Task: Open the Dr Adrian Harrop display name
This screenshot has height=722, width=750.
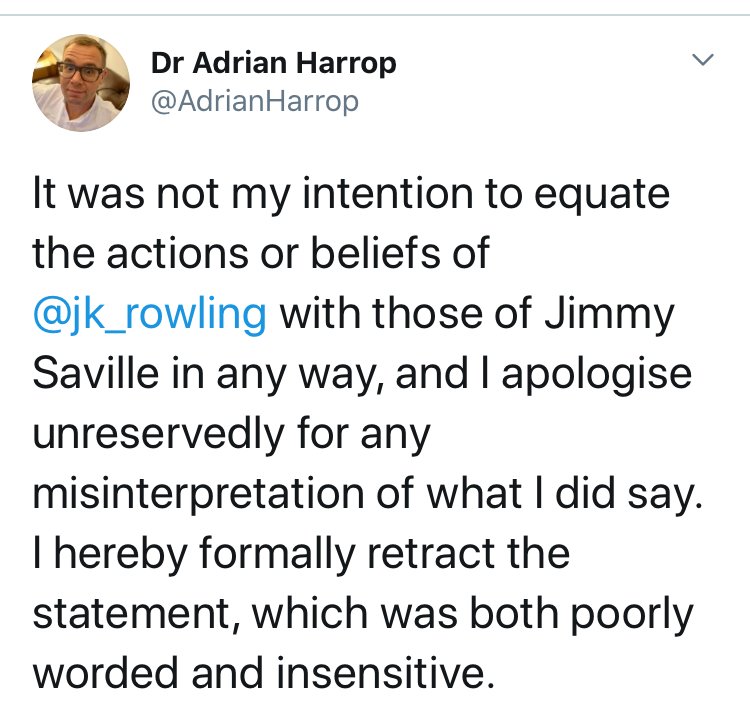Action: tap(274, 64)
